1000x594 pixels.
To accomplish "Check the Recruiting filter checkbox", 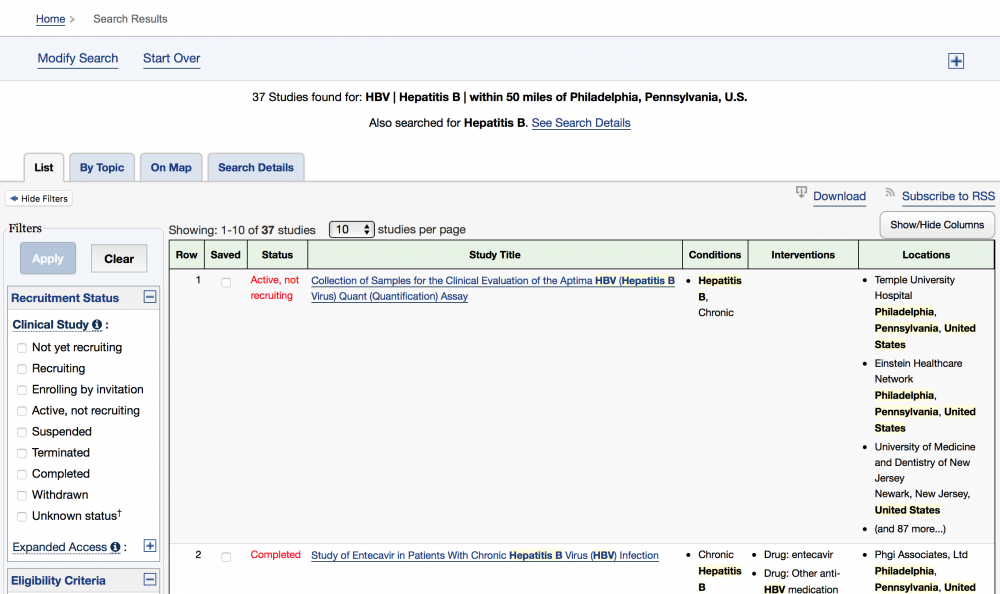I will pos(22,369).
